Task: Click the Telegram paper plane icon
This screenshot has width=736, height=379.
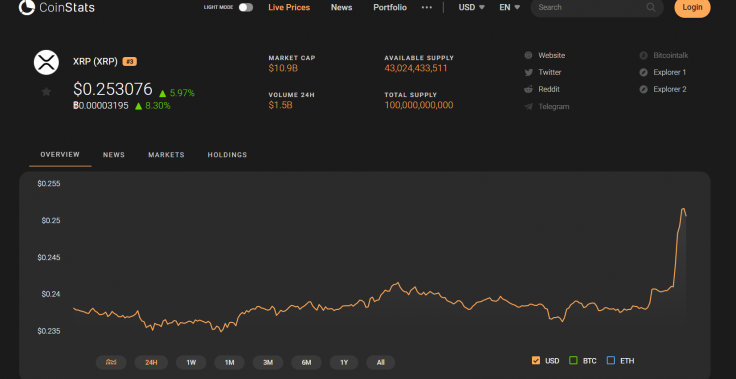Action: (529, 107)
